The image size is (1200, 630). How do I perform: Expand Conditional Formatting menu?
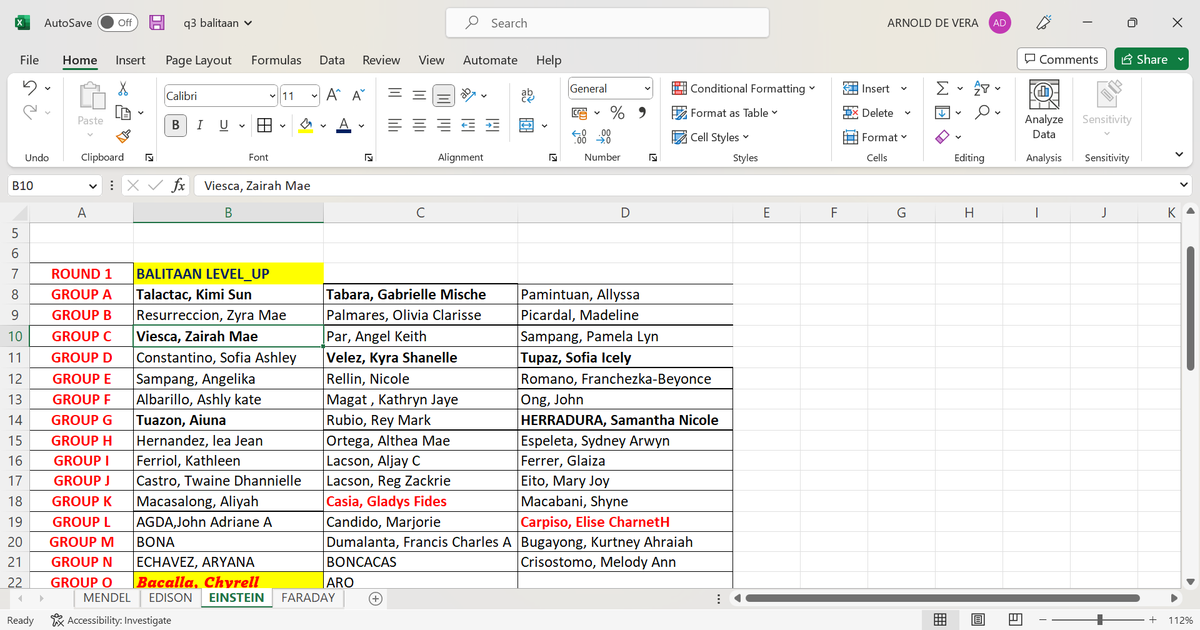744,88
